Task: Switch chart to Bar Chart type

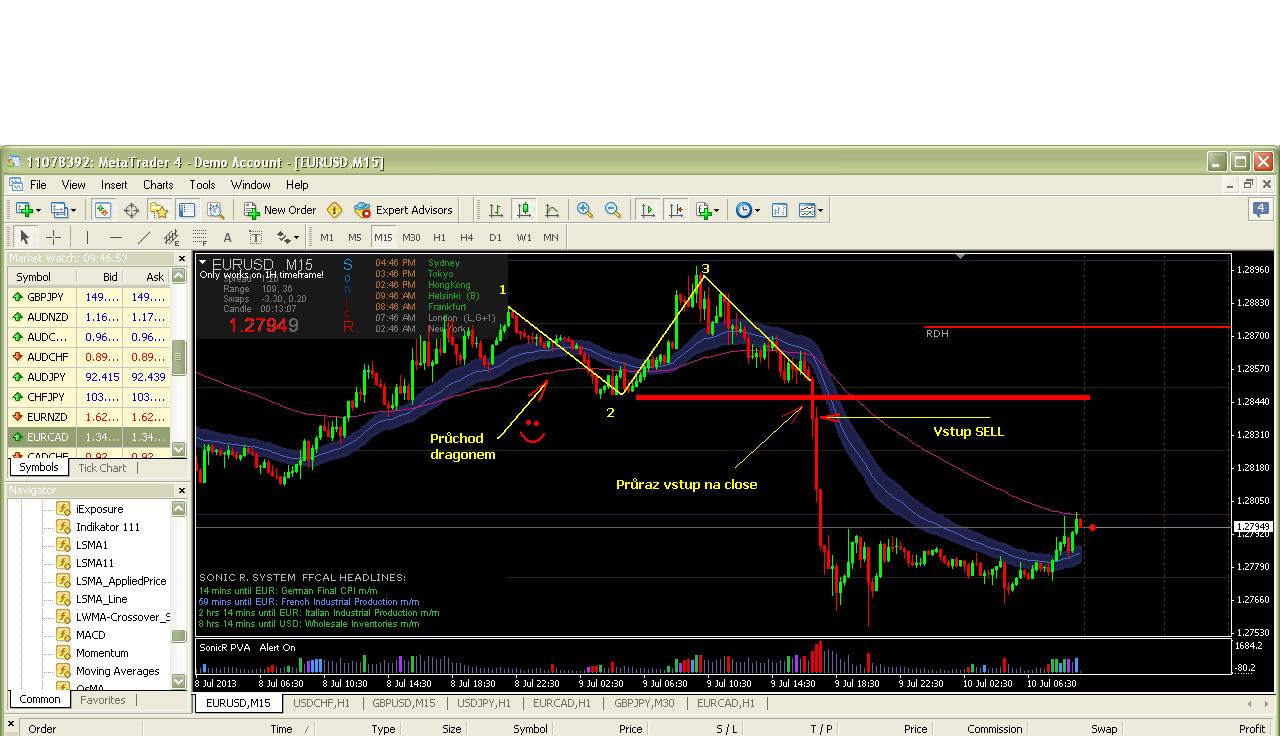Action: pos(496,210)
